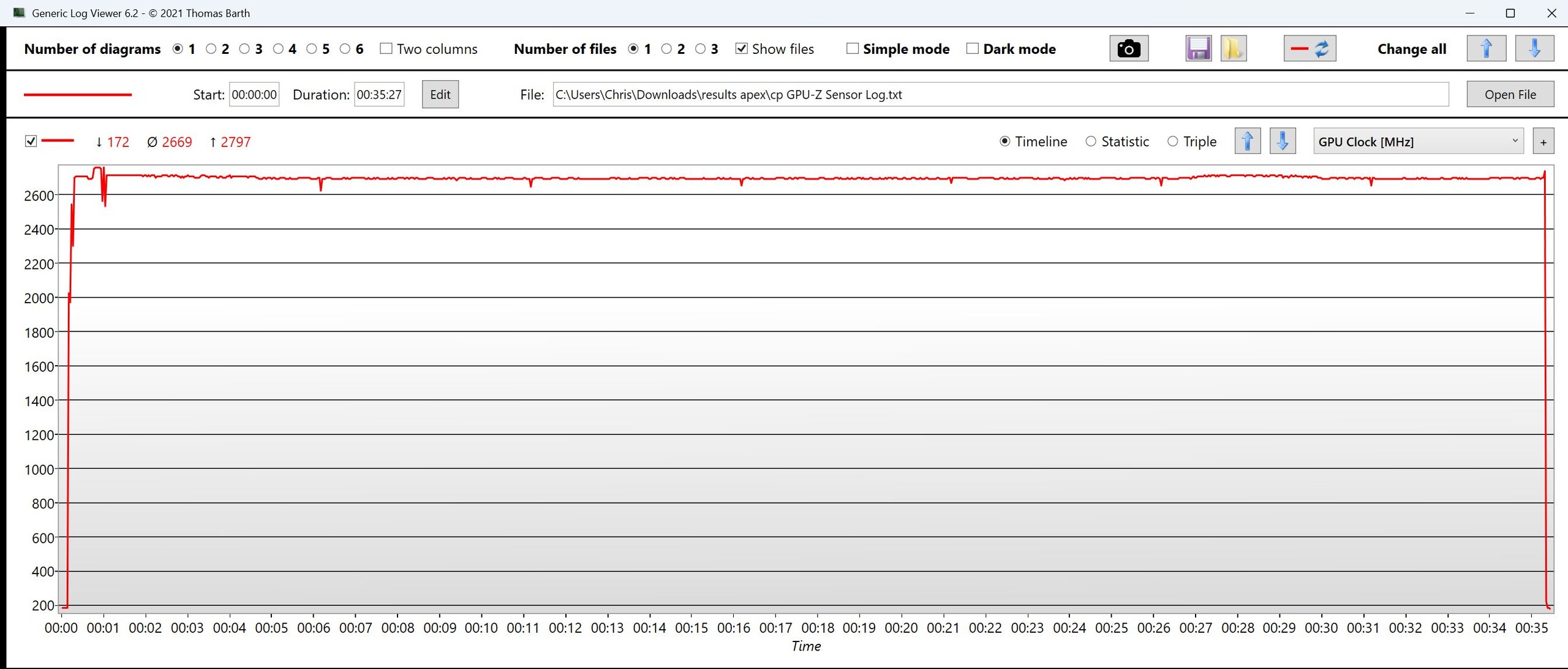
Task: Click the plus button next to sensor dropdown
Action: [1543, 142]
